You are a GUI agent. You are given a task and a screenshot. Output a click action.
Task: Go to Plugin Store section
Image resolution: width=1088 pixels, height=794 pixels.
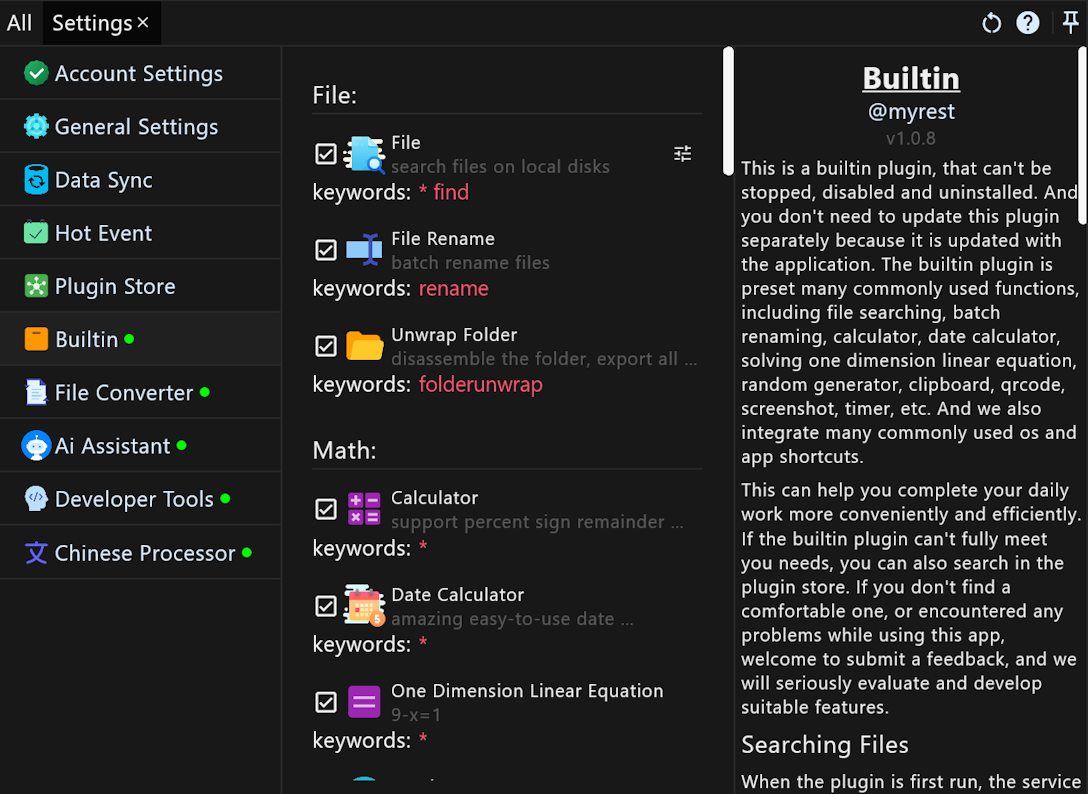[x=115, y=286]
